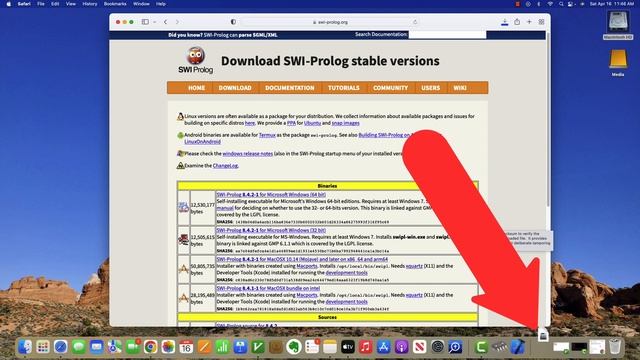640x360 pixels.
Task: Open Numbers from the Dock
Action: 222,347
